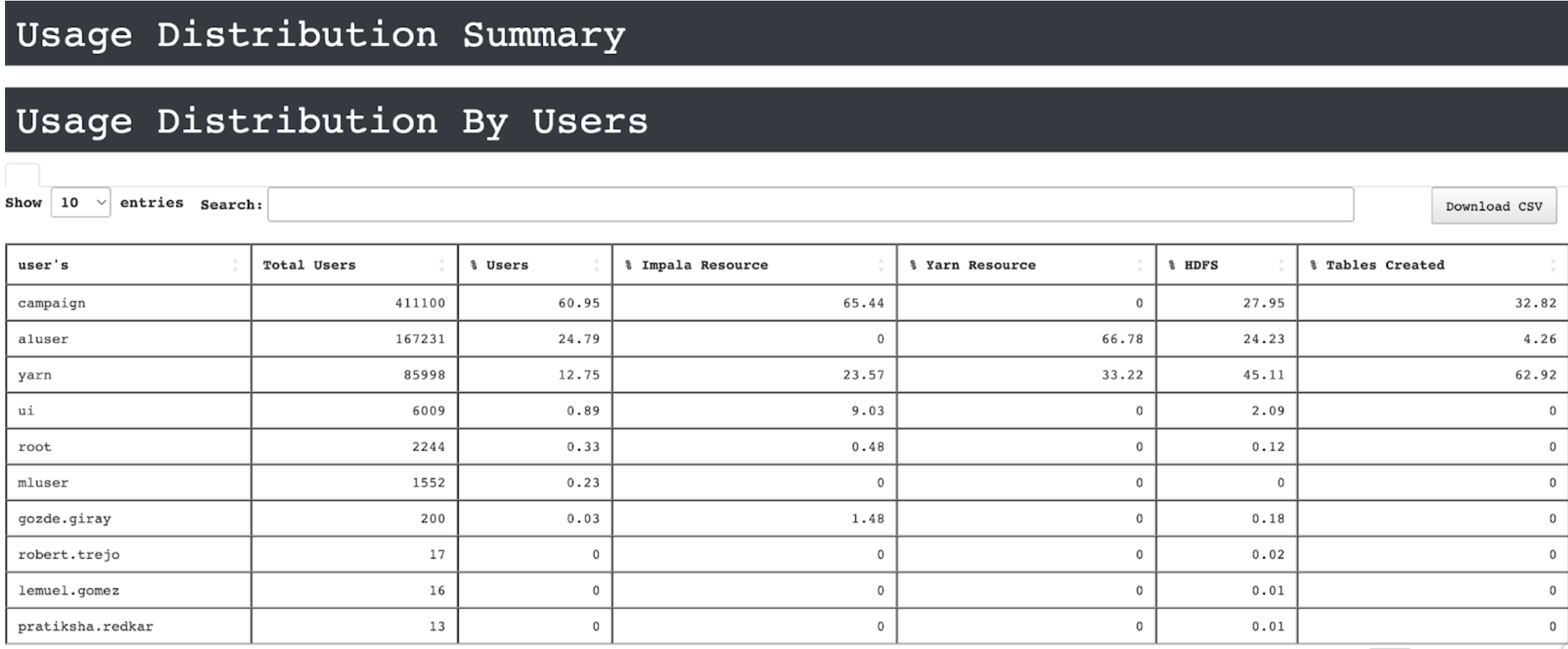
Task: Open the Show entries dropdown
Action: click(x=80, y=203)
